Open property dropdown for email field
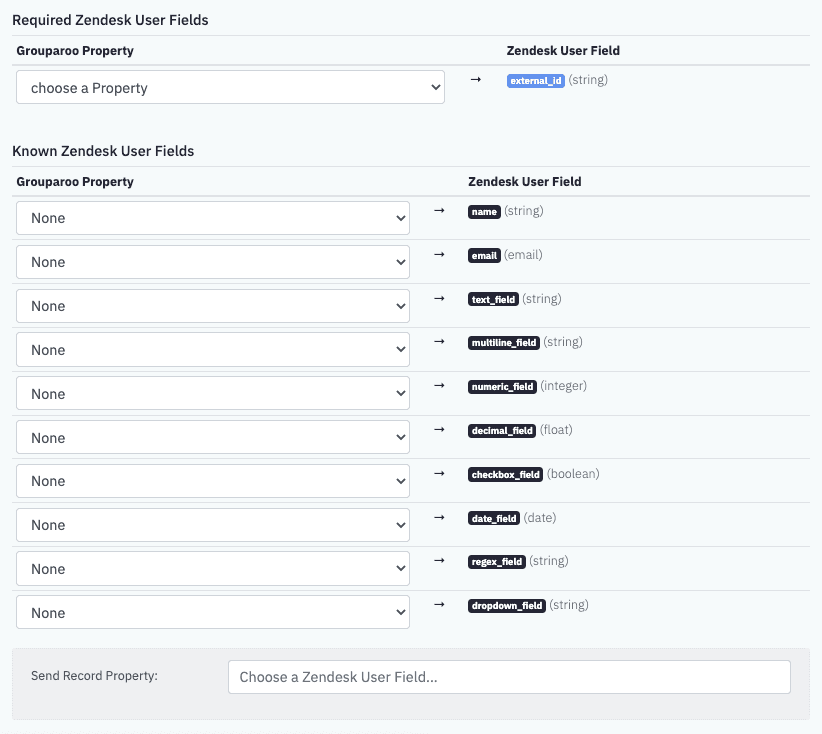 coord(213,262)
